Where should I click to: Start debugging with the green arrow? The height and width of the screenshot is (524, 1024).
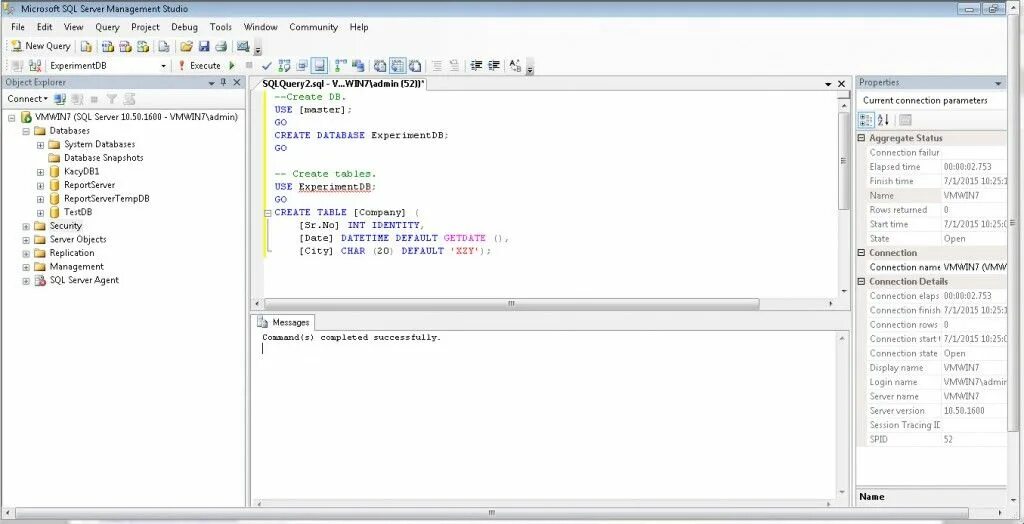click(231, 65)
